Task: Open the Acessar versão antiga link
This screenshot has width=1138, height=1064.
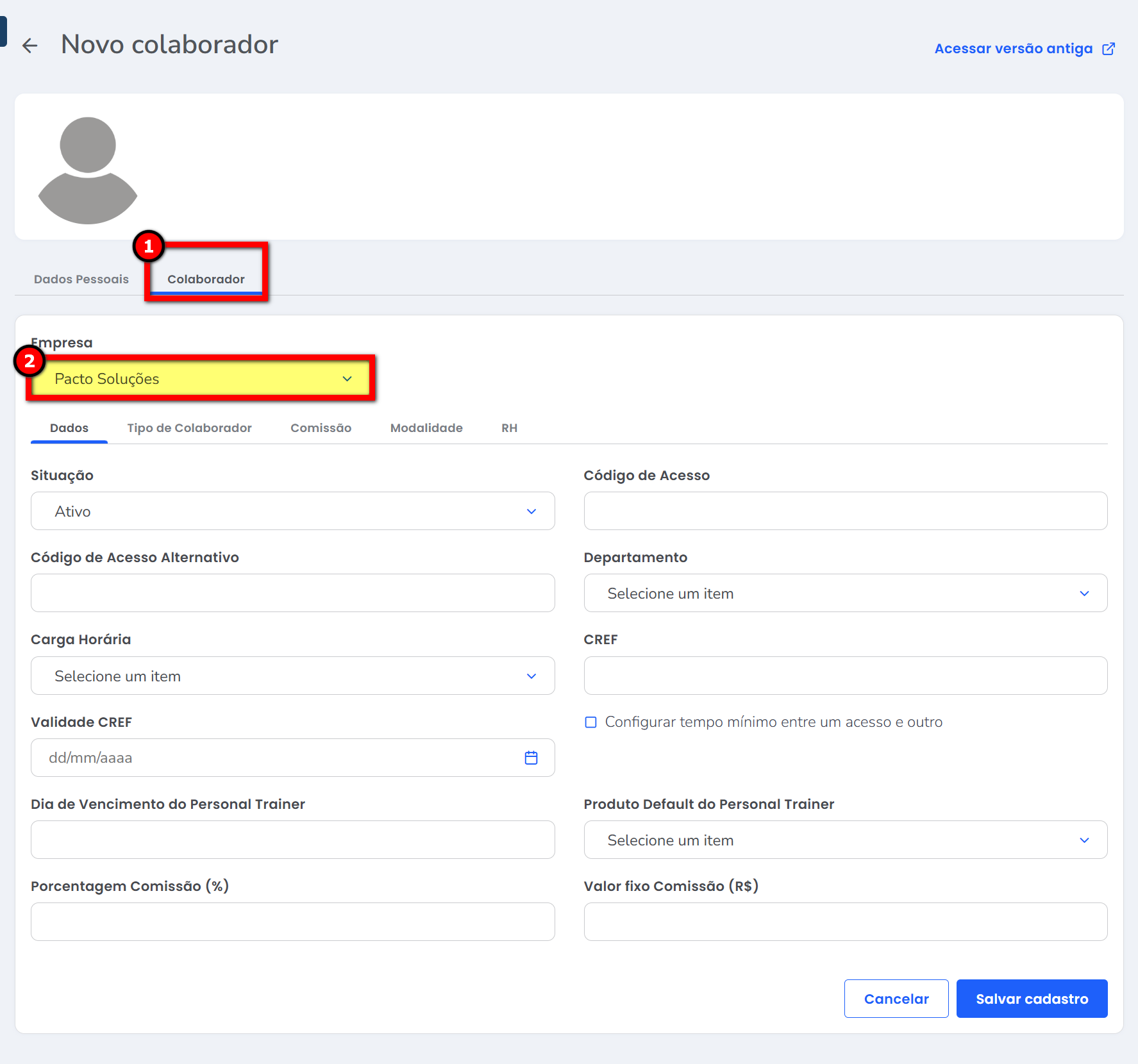Action: (x=1013, y=49)
